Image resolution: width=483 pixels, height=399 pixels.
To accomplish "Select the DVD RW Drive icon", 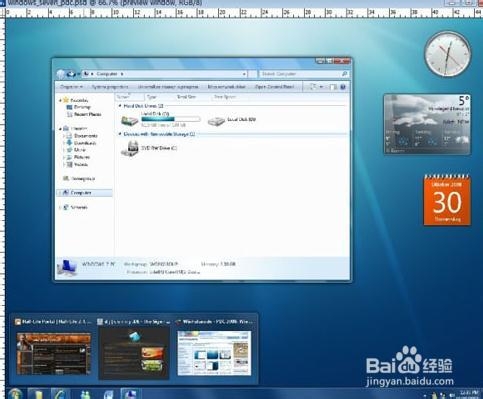I will click(x=129, y=148).
